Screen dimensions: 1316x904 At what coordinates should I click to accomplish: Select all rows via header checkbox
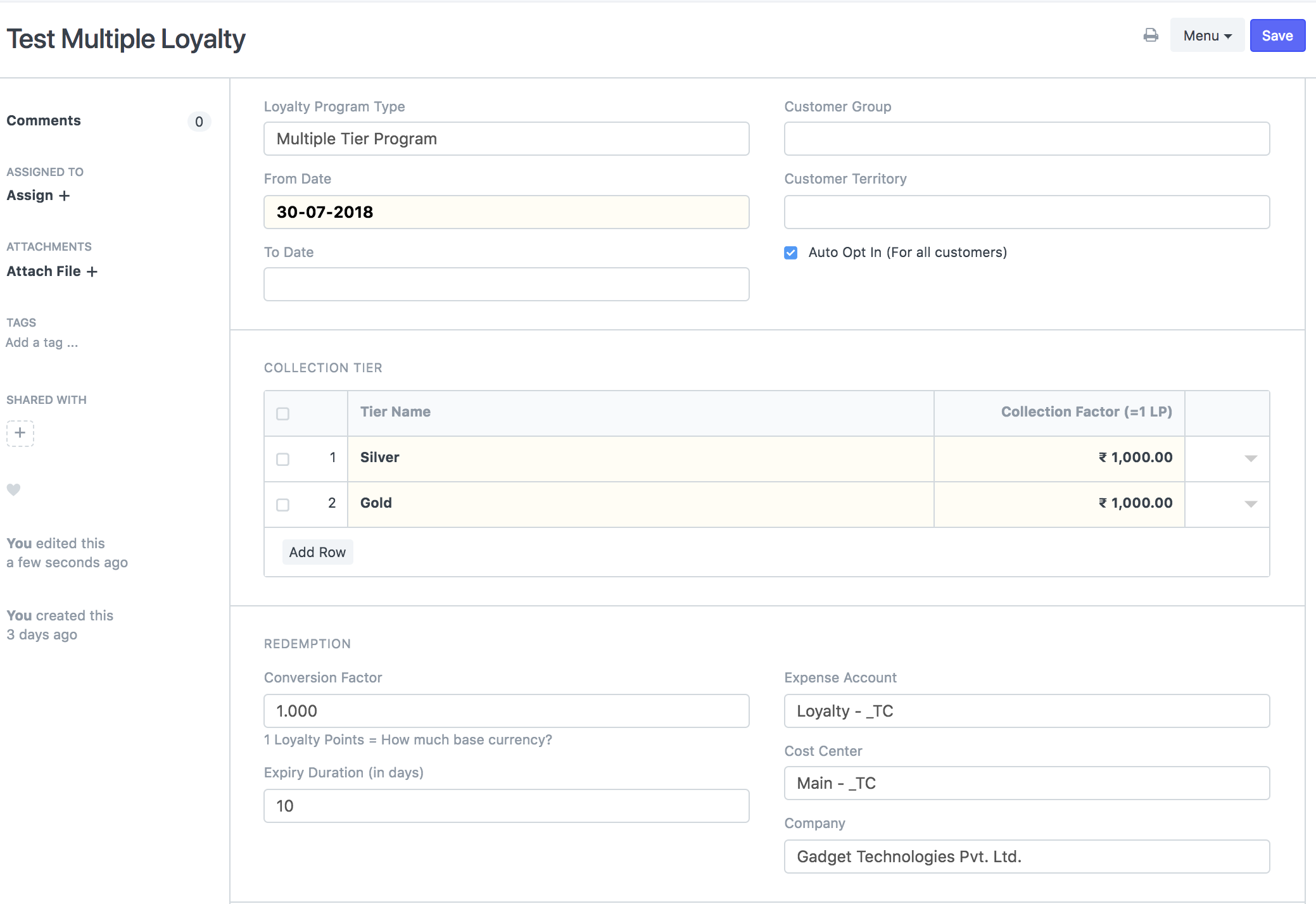click(x=282, y=413)
